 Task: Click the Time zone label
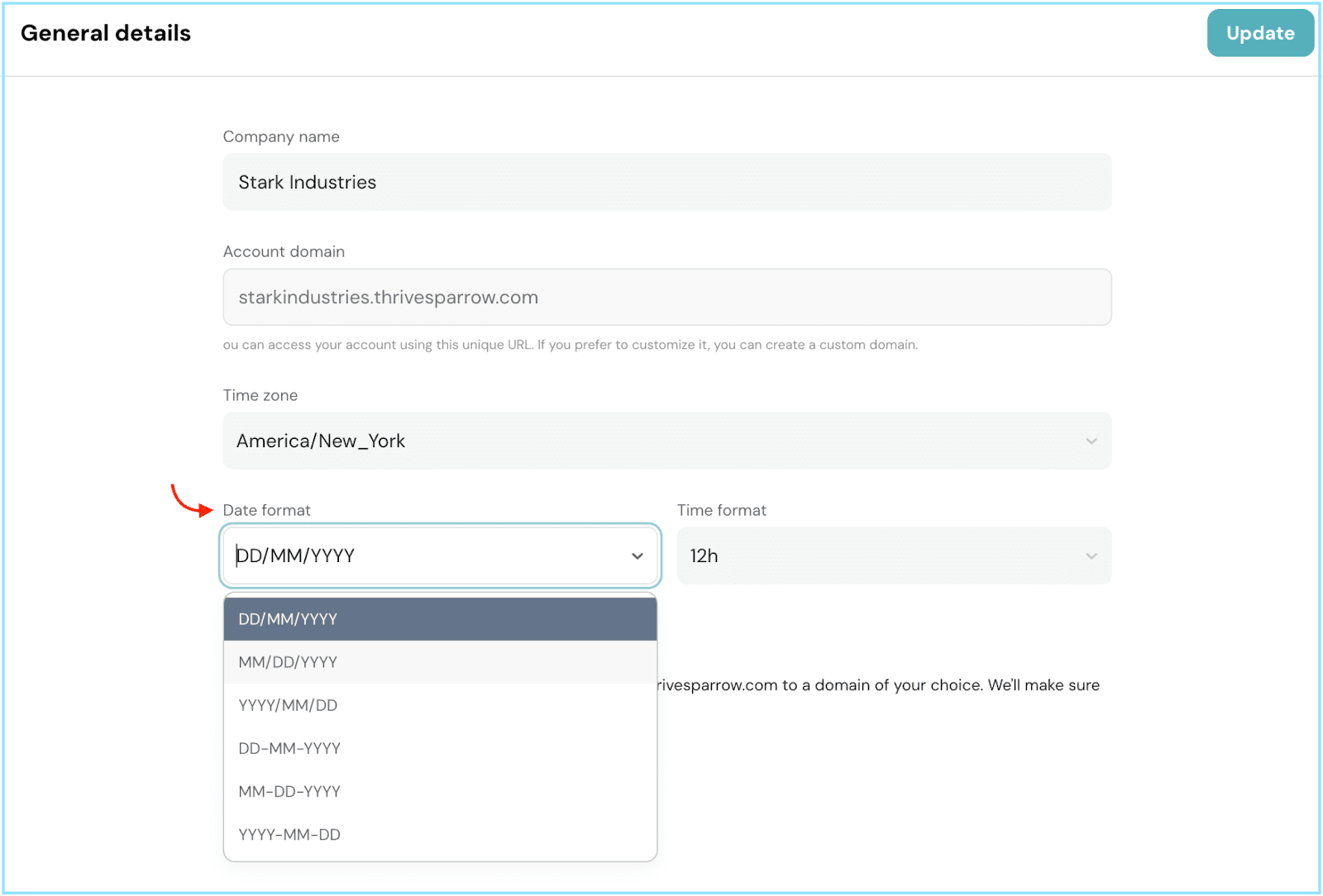pos(260,395)
